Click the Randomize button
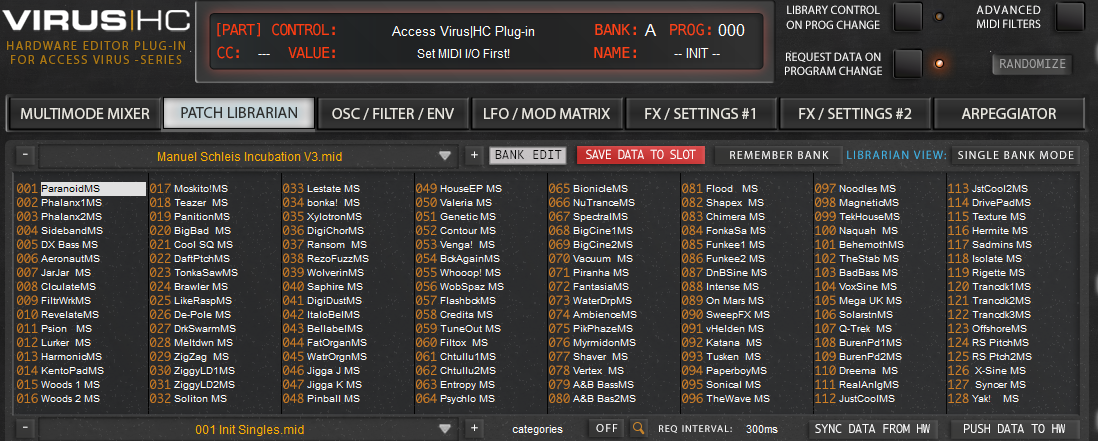 click(x=1032, y=64)
